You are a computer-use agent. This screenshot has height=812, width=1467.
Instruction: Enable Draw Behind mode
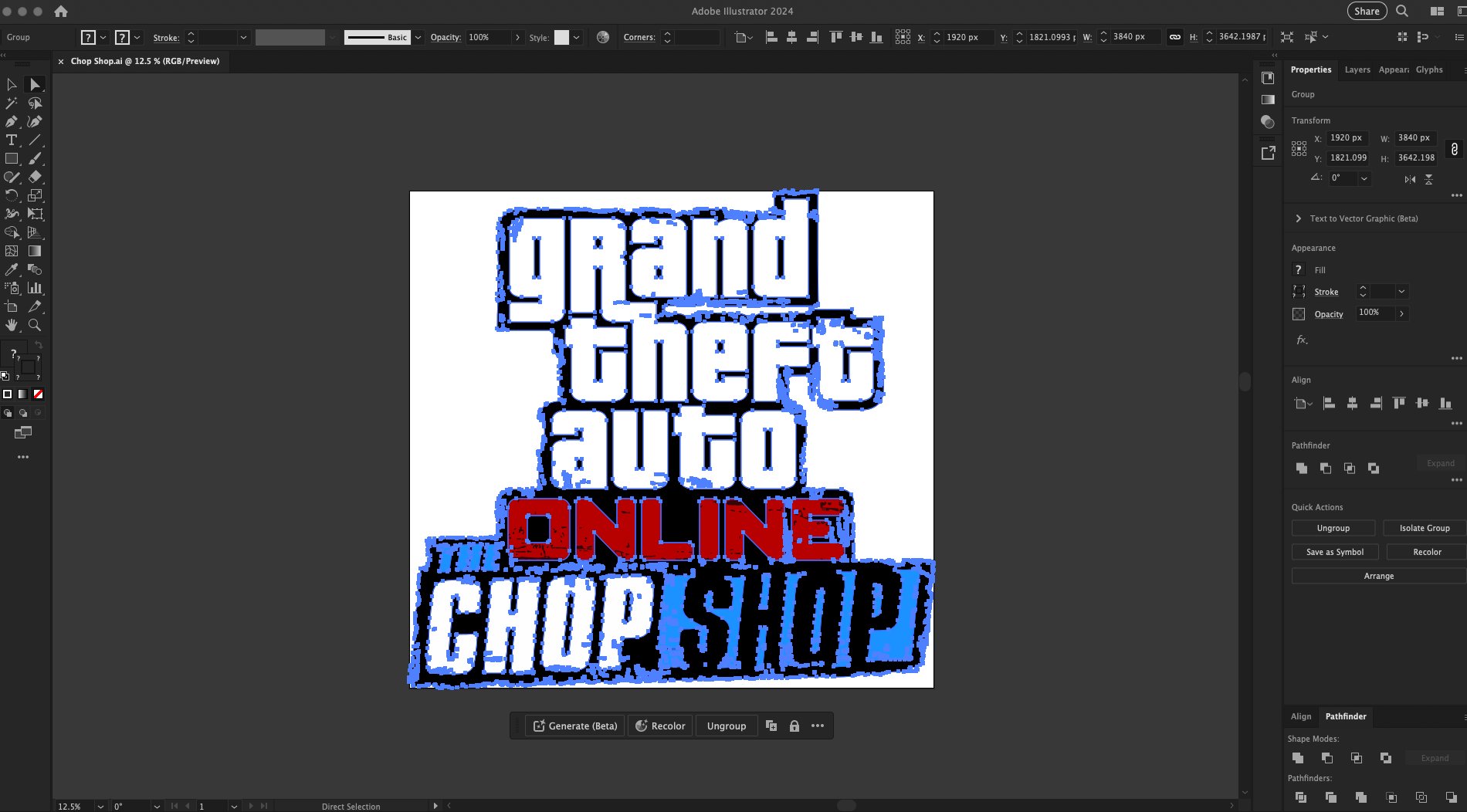pyautogui.click(x=23, y=413)
